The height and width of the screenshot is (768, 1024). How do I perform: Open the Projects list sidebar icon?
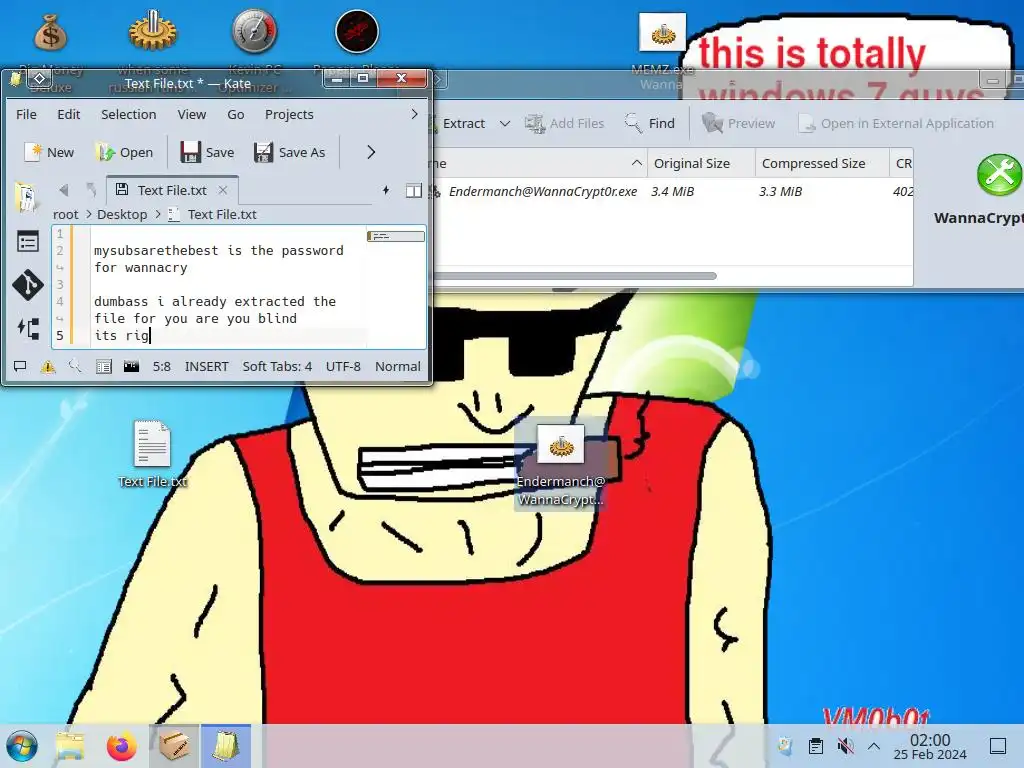pyautogui.click(x=27, y=242)
